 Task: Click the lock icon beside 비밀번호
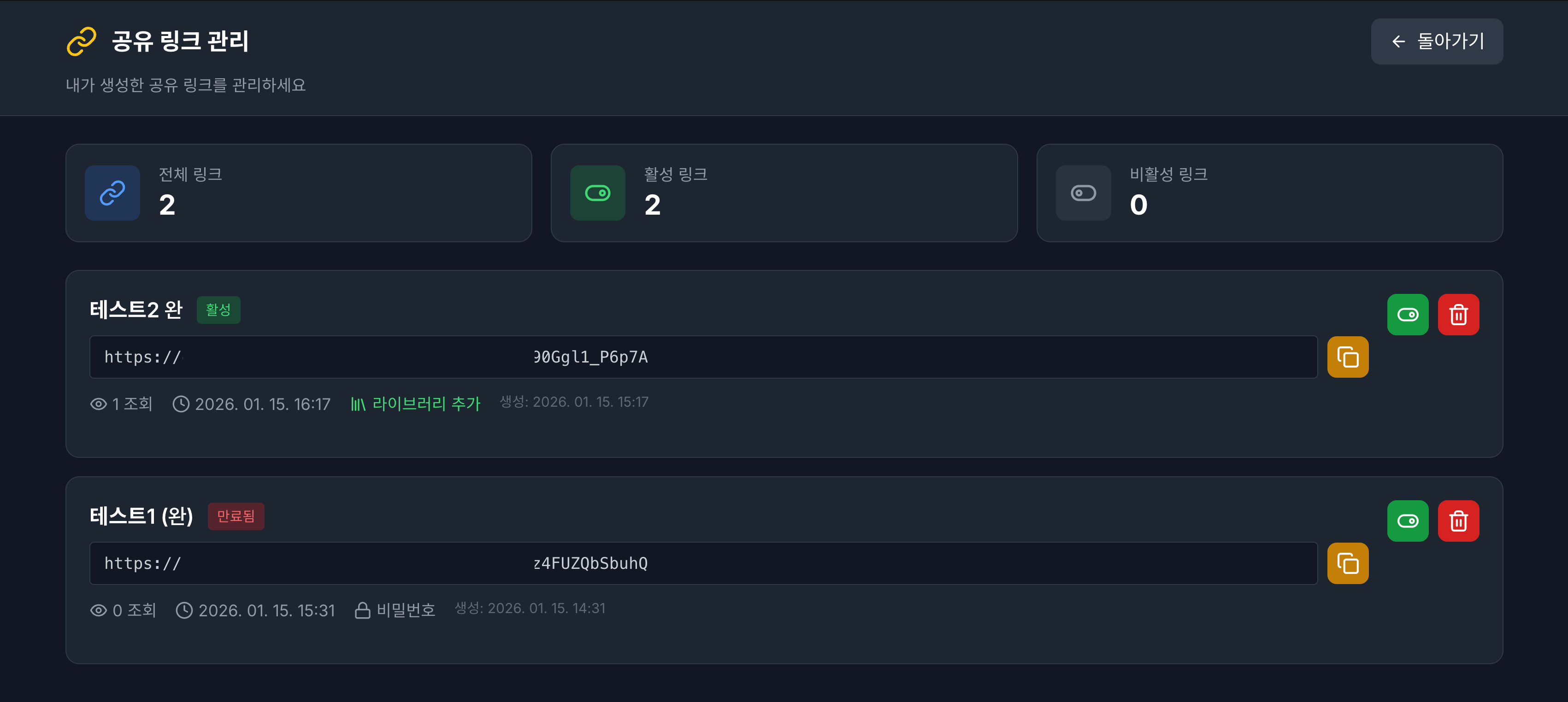click(363, 610)
